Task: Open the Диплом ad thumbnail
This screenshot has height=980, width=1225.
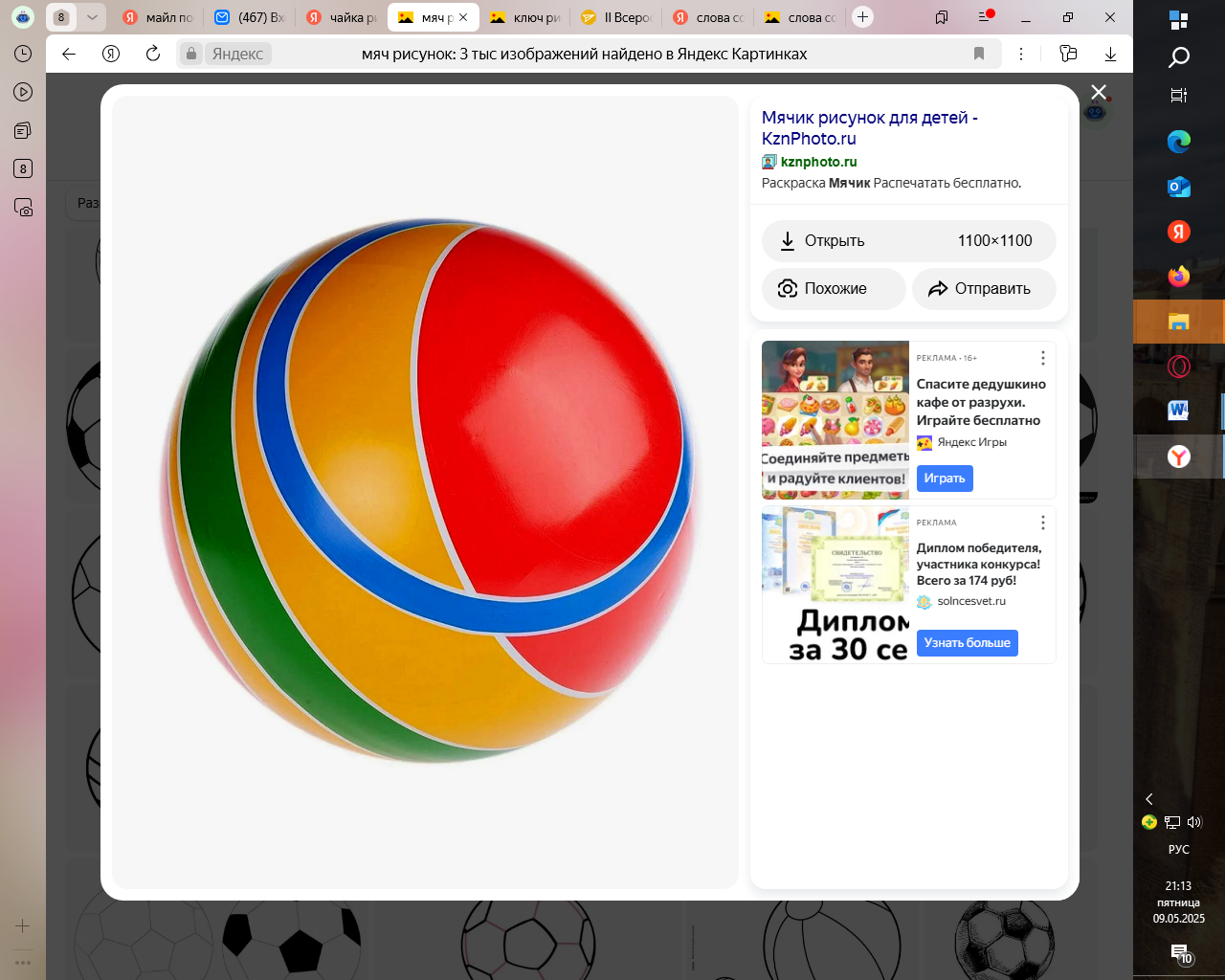Action: (x=835, y=585)
